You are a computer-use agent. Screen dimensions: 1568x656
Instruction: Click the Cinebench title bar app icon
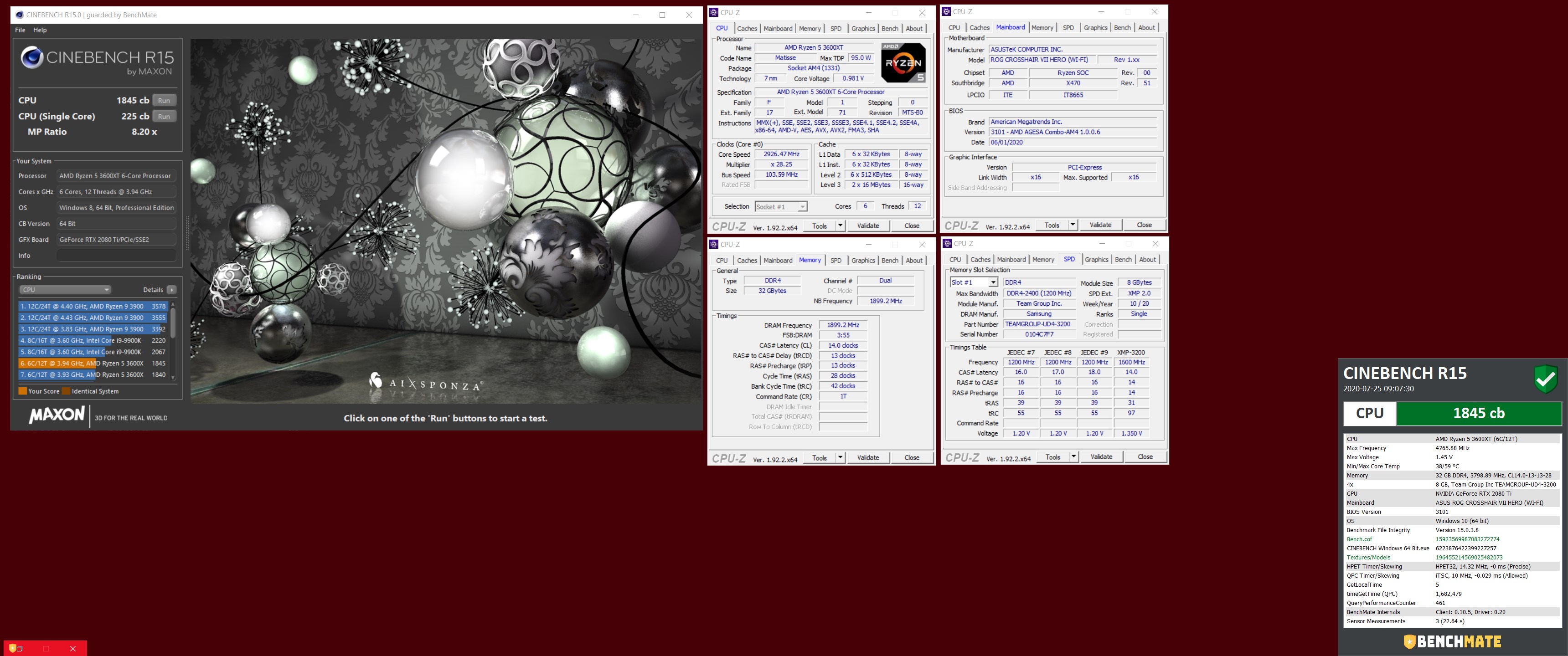click(x=20, y=15)
